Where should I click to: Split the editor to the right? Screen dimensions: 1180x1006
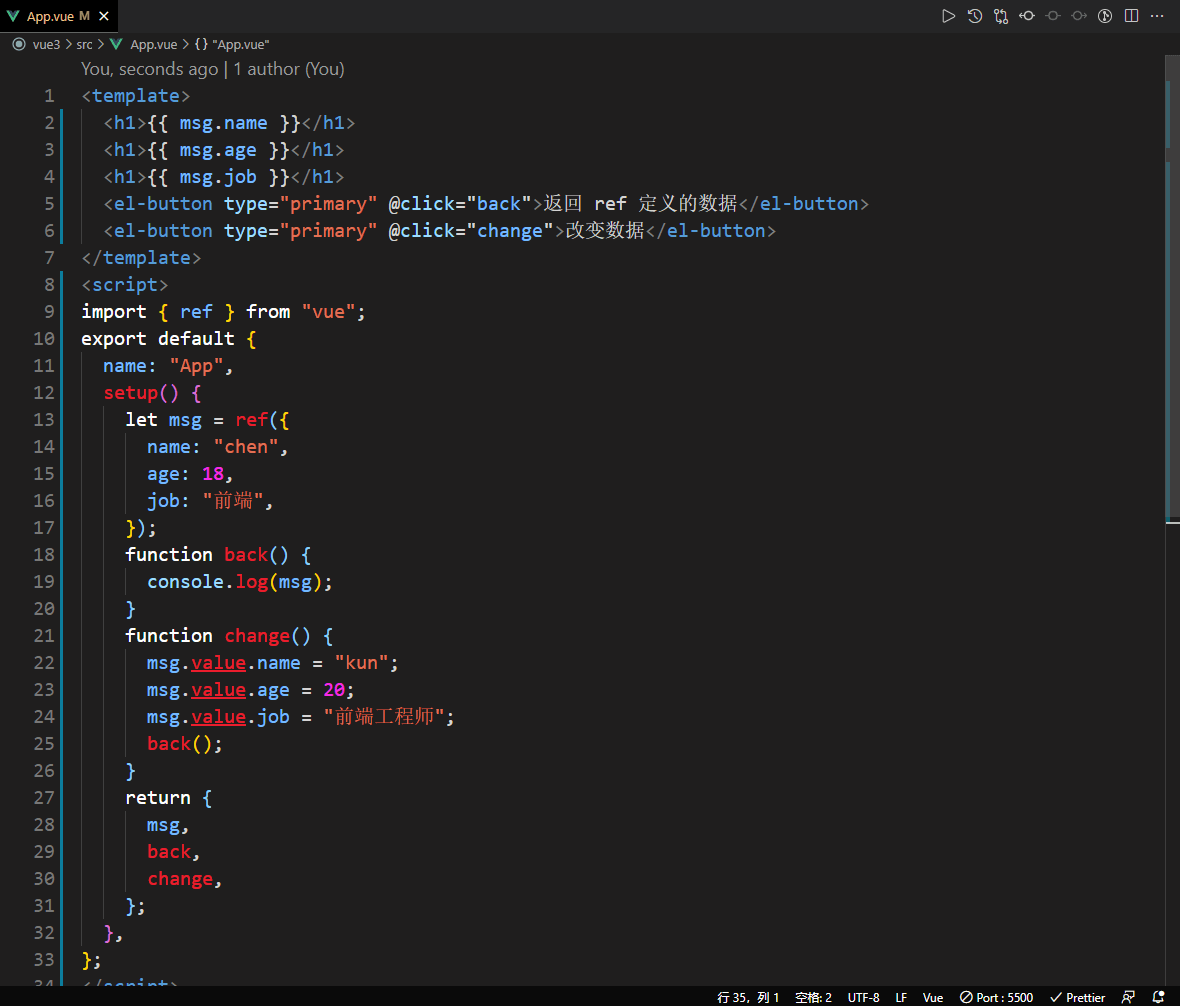1131,16
